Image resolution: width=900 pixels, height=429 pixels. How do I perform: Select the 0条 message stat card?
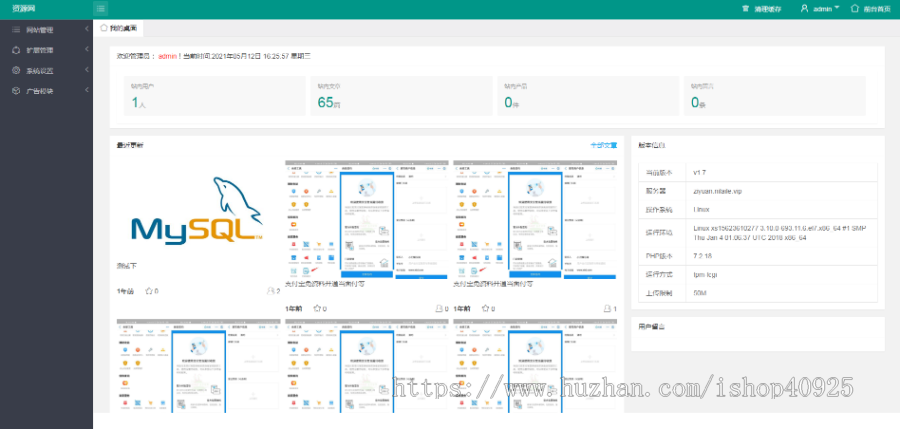pos(774,95)
